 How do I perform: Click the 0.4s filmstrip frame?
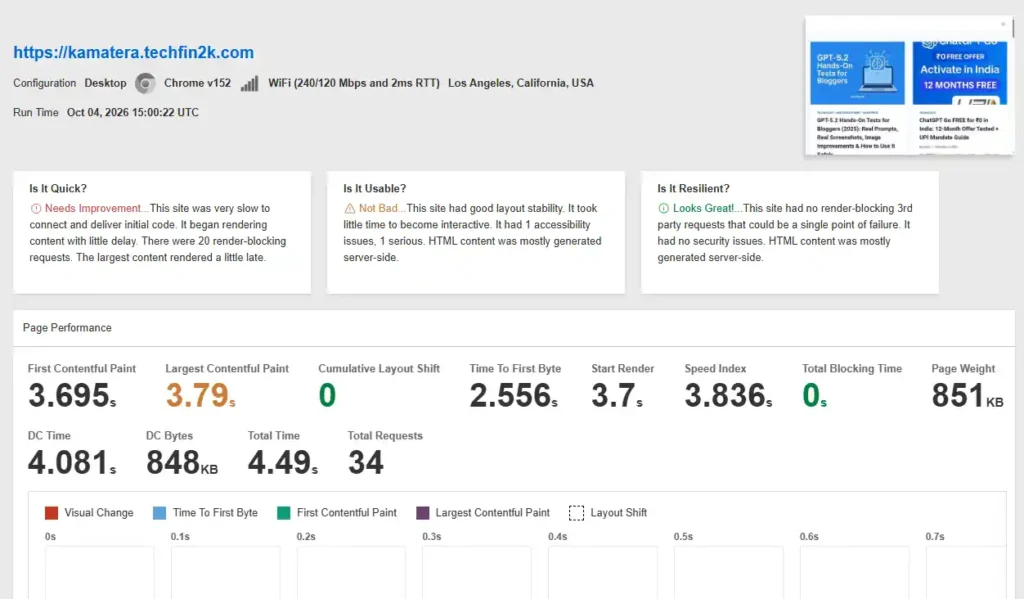point(602,572)
